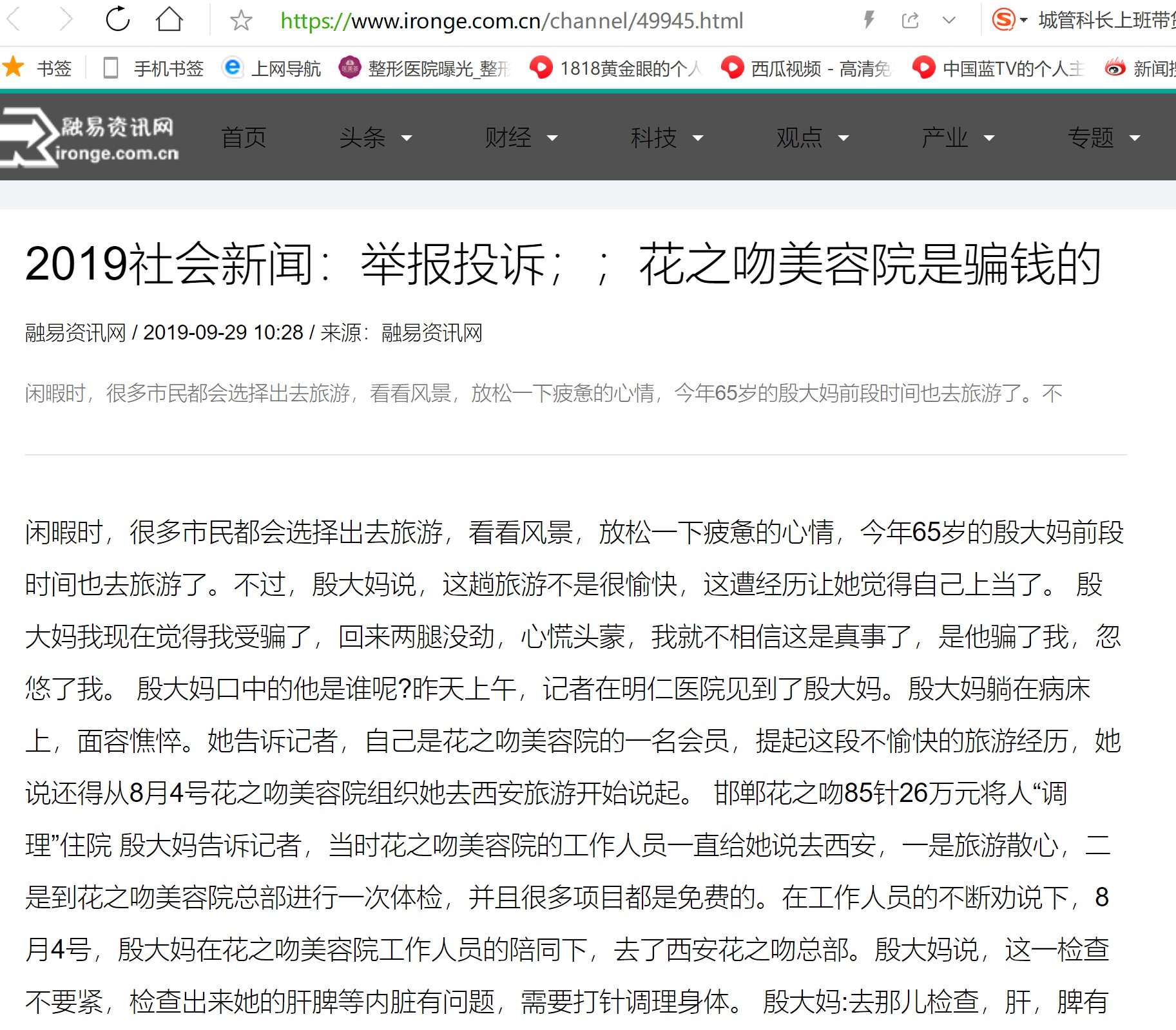1176x1030 pixels.
Task: Open the 专题 menu item
Action: pyautogui.click(x=1091, y=137)
